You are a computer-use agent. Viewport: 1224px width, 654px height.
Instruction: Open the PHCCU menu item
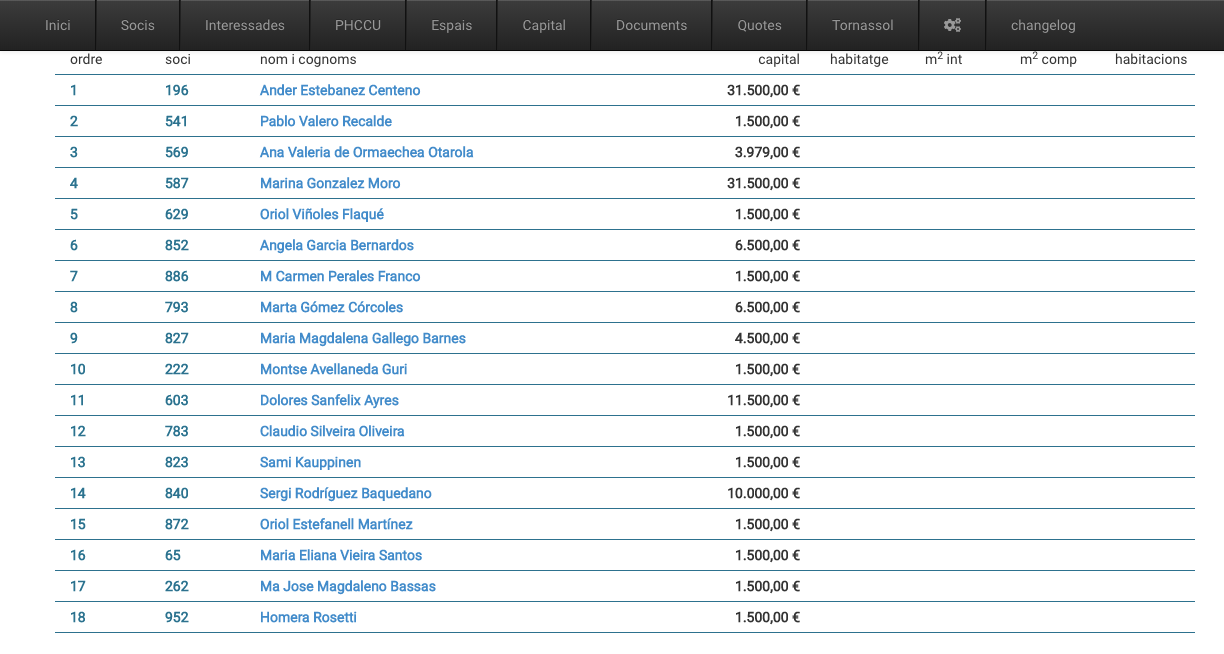pos(358,25)
